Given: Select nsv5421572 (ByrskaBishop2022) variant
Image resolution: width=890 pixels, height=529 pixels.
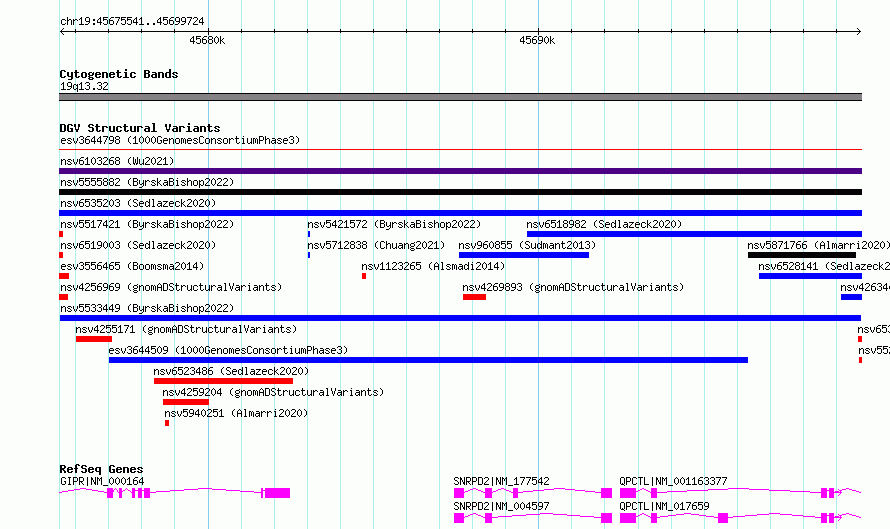Looking at the screenshot, I should [x=394, y=224].
